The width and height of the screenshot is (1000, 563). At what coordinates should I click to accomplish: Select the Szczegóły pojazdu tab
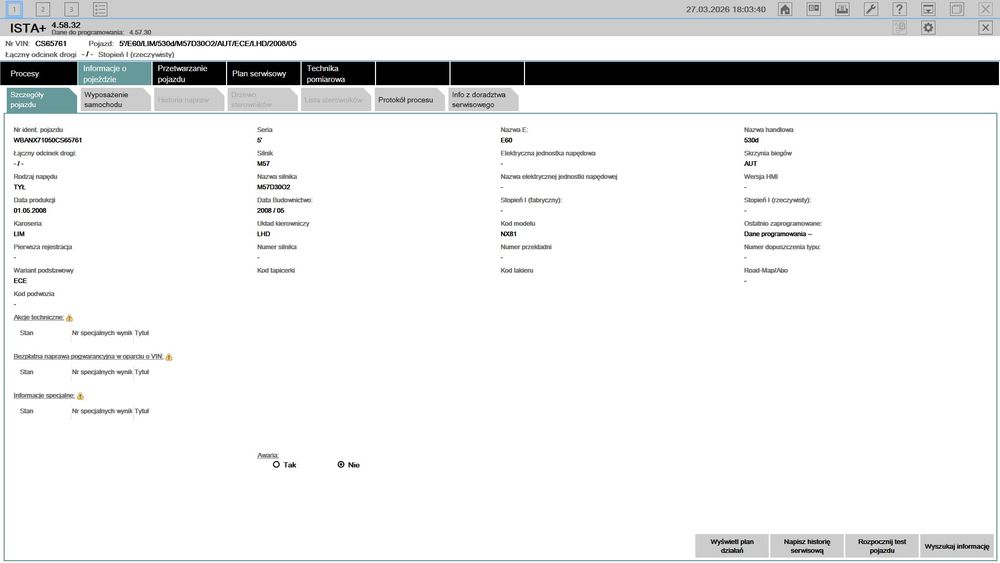pyautogui.click(x=40, y=99)
